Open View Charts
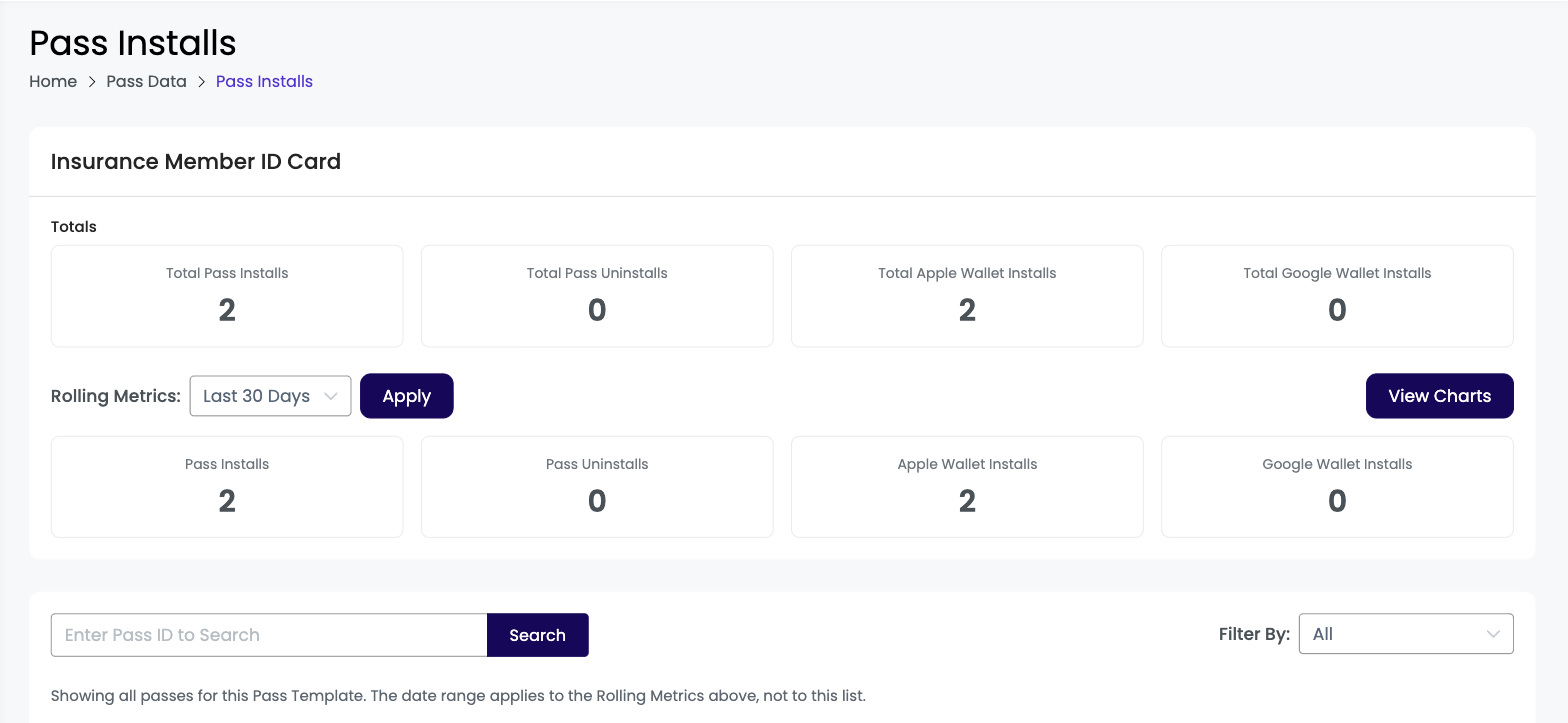Viewport: 1568px width, 723px height. click(x=1440, y=396)
